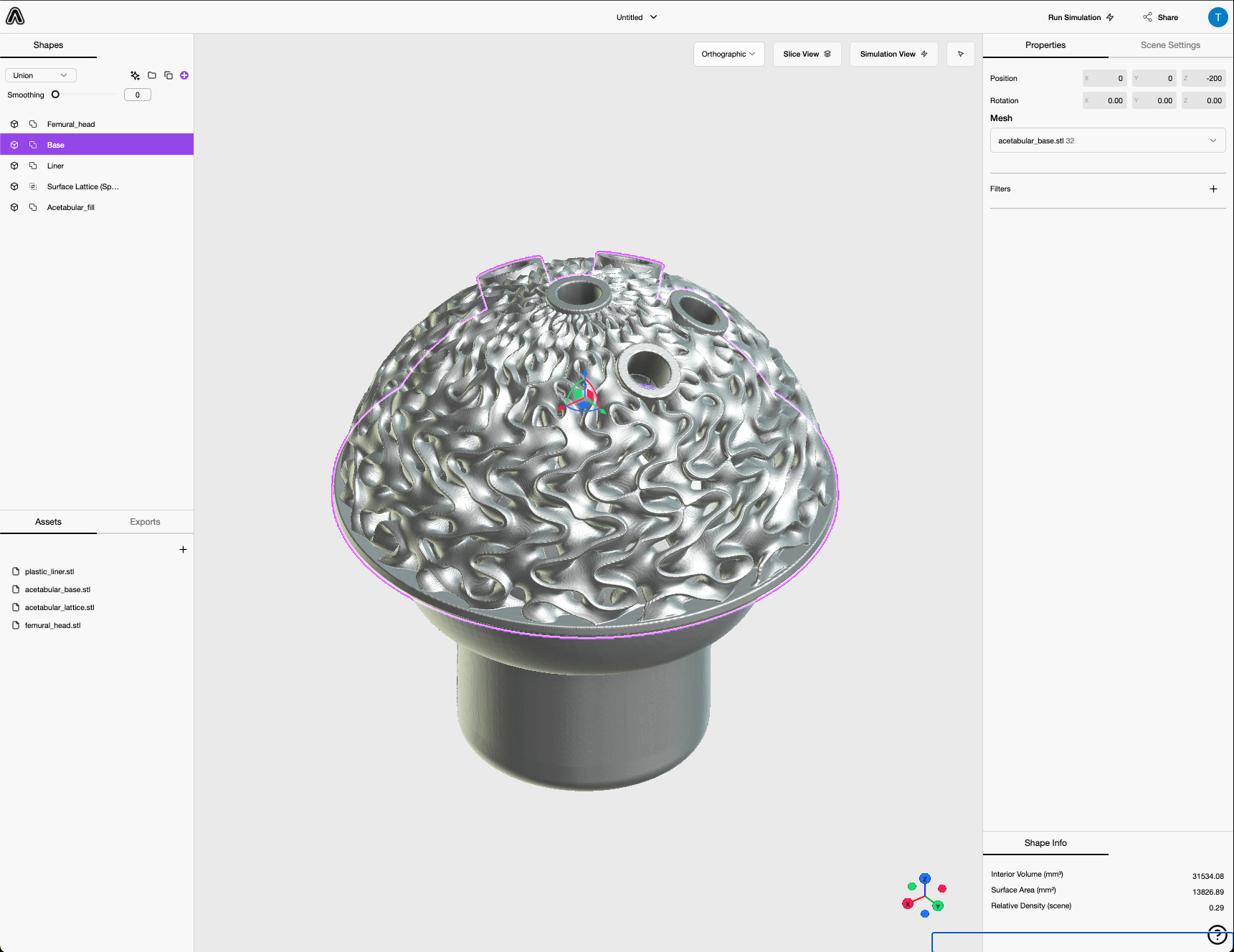Toggle visibility cube of Femural_head shape
1234x952 pixels.
pyautogui.click(x=14, y=124)
